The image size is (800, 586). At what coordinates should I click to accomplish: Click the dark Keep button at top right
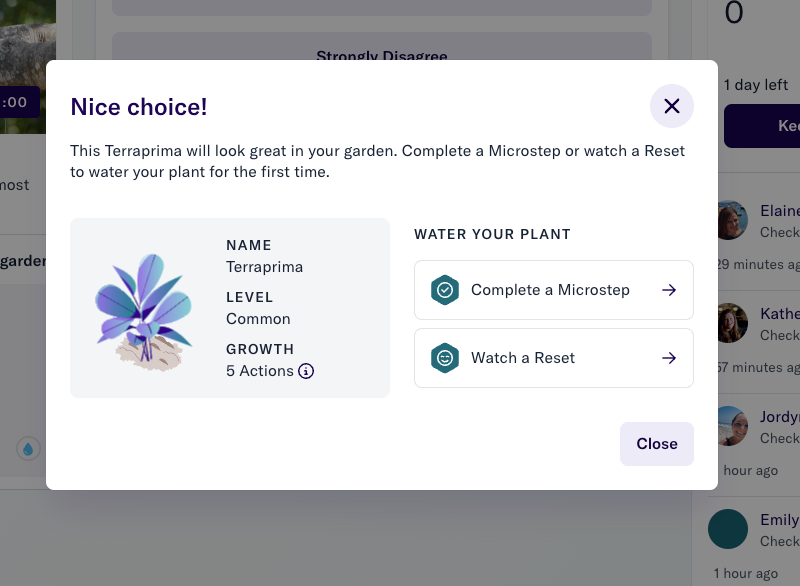coord(762,126)
